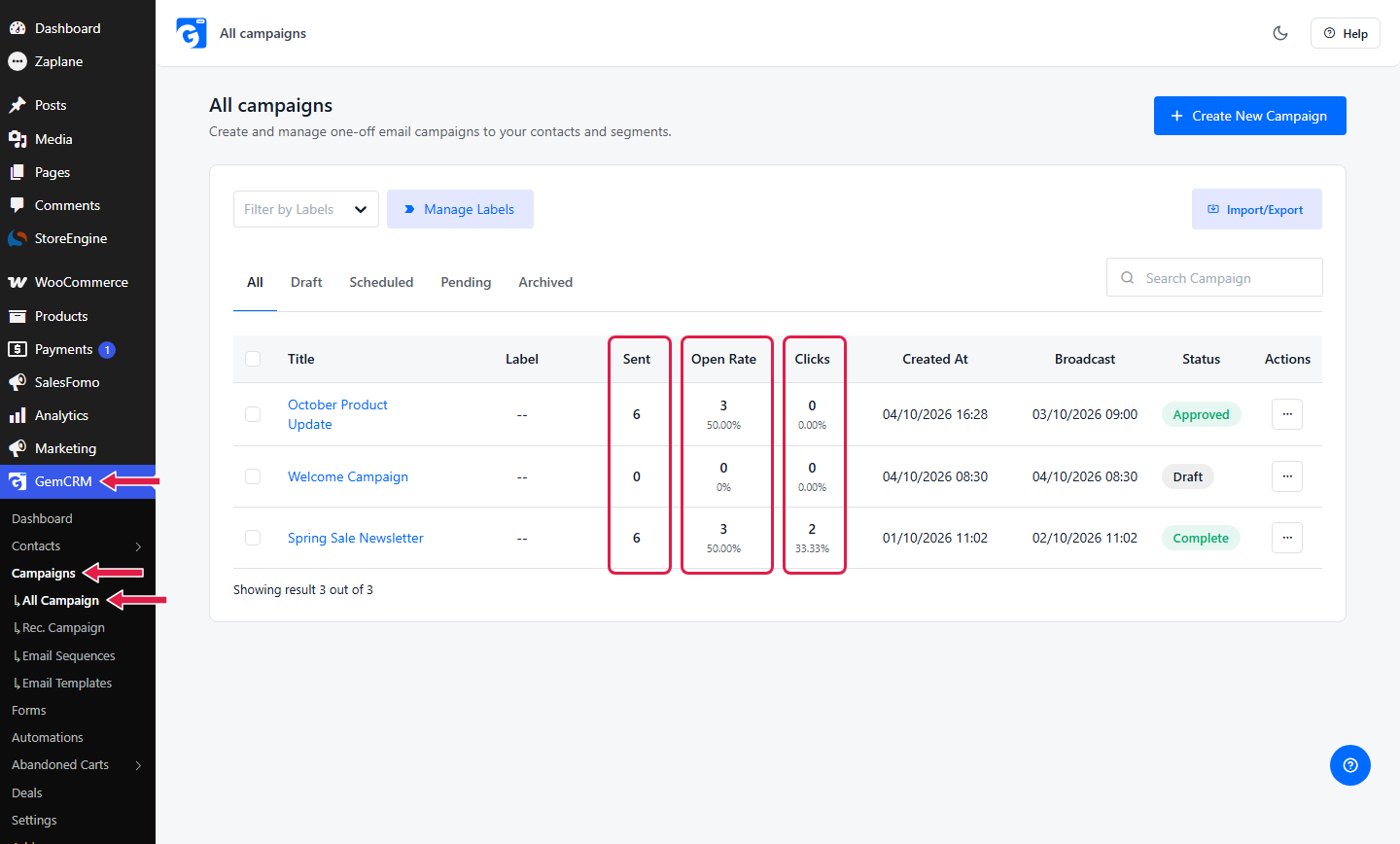Image resolution: width=1400 pixels, height=844 pixels.
Task: Open the Spring Sale Newsletter campaign link
Action: [x=356, y=538]
